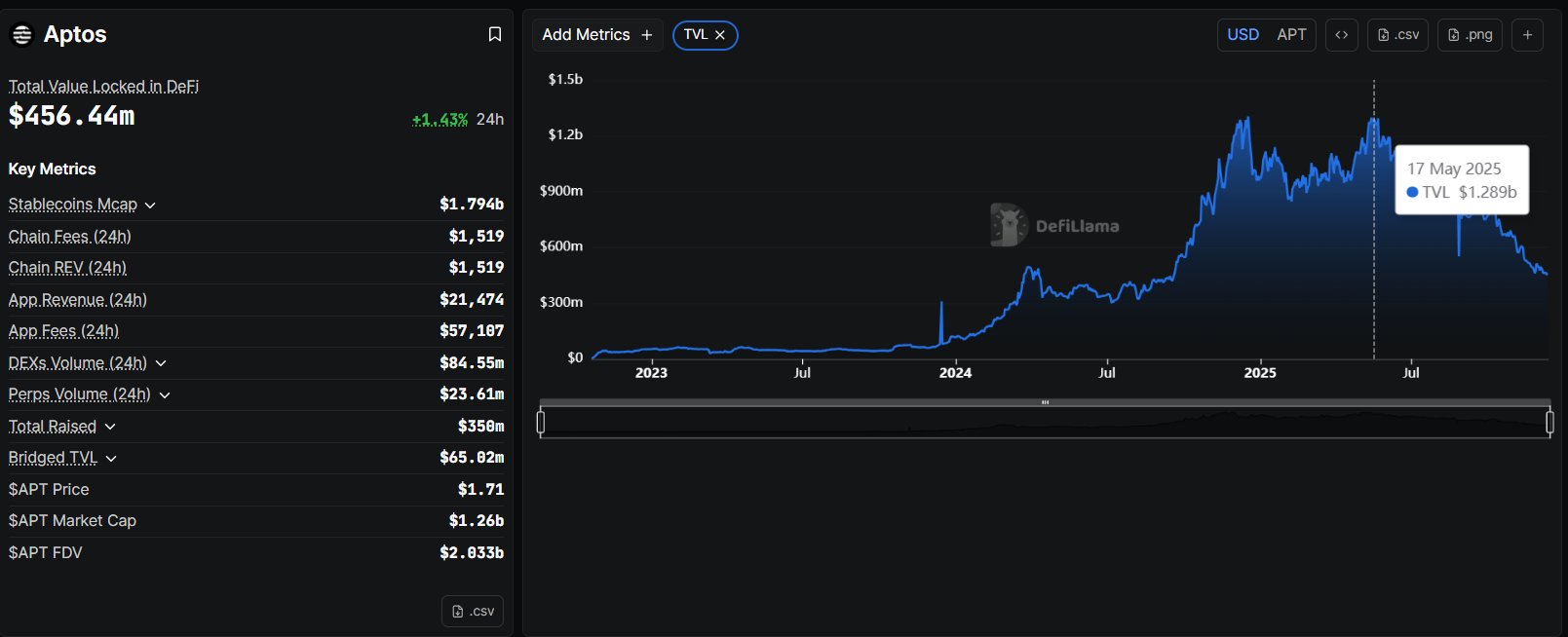Click the Aptos chain logo icon
Screen dimensions: 1568x637
[x=21, y=35]
